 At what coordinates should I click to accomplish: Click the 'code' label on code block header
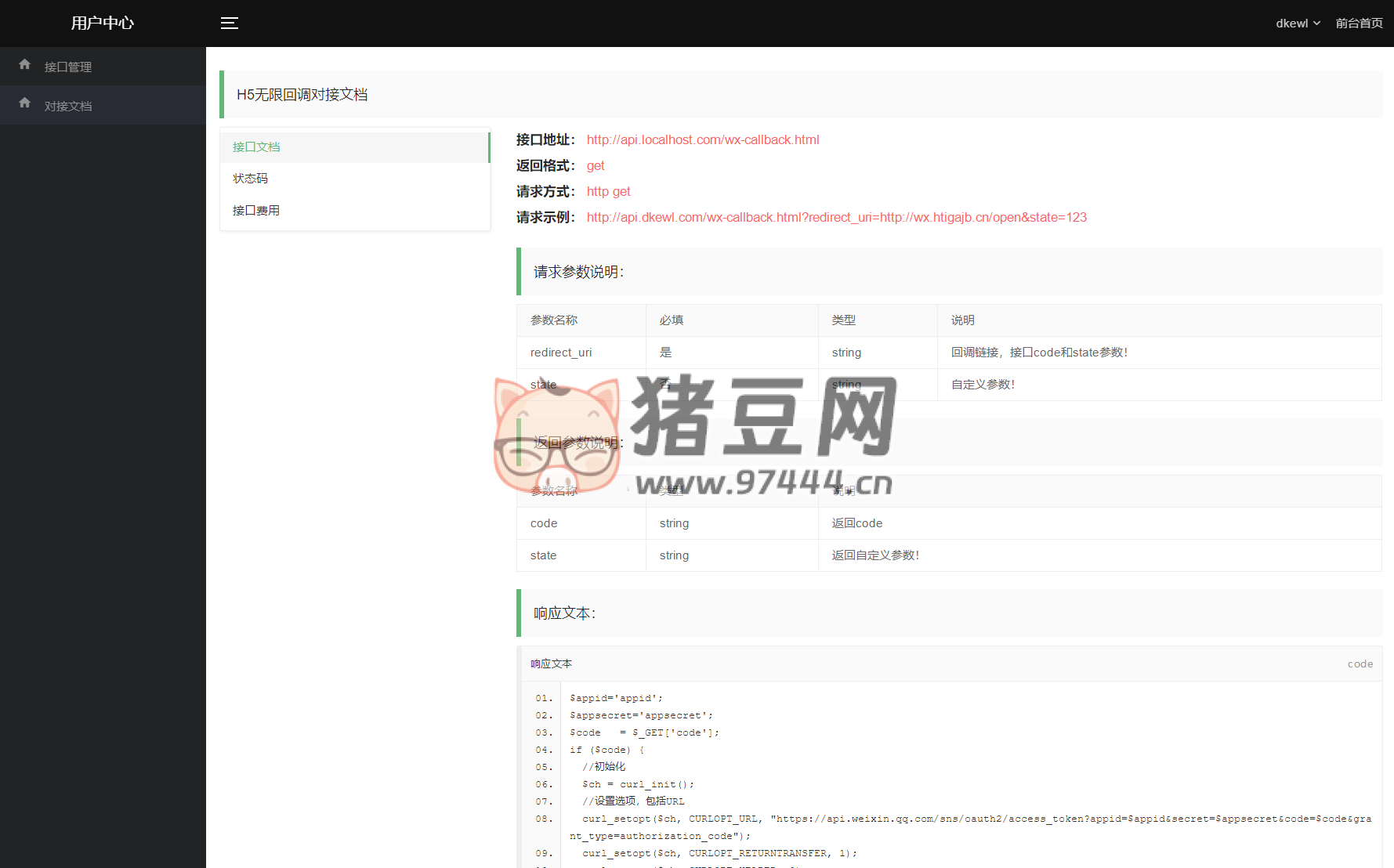click(x=1360, y=664)
